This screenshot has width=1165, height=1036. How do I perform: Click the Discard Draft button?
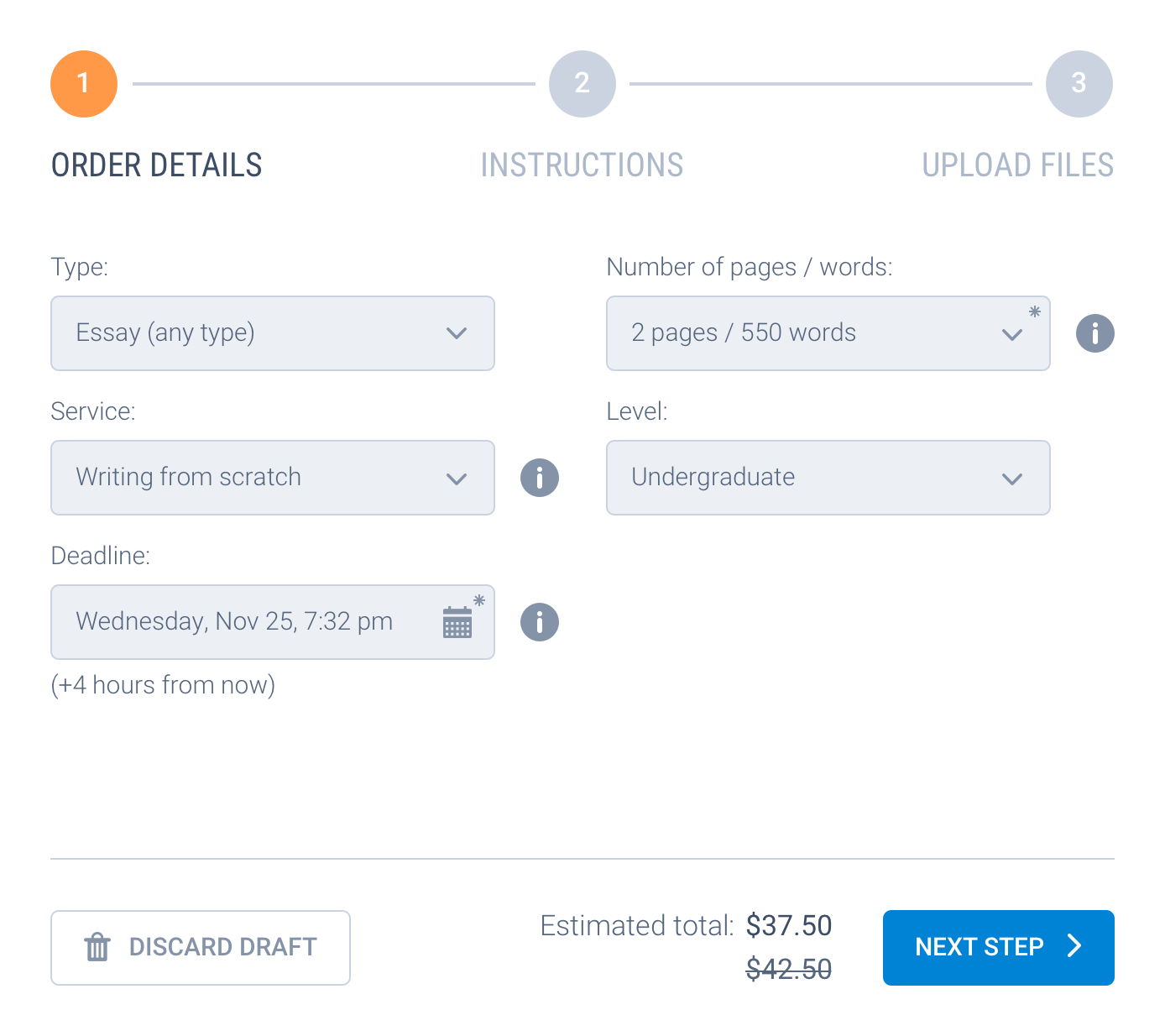(201, 948)
